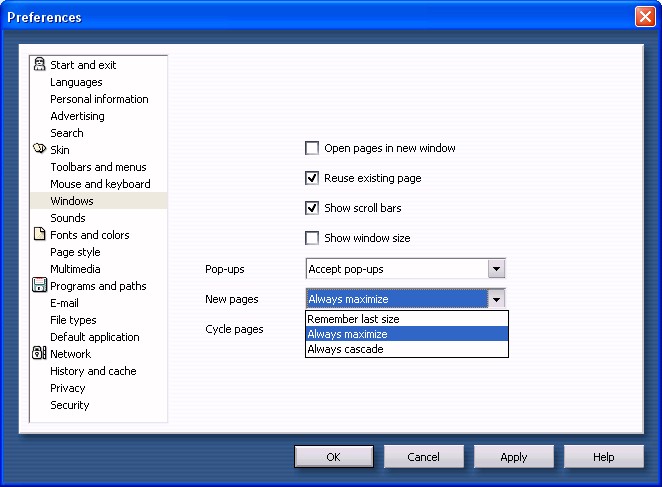Choose Remember last size option
This screenshot has width=662, height=487.
[353, 319]
